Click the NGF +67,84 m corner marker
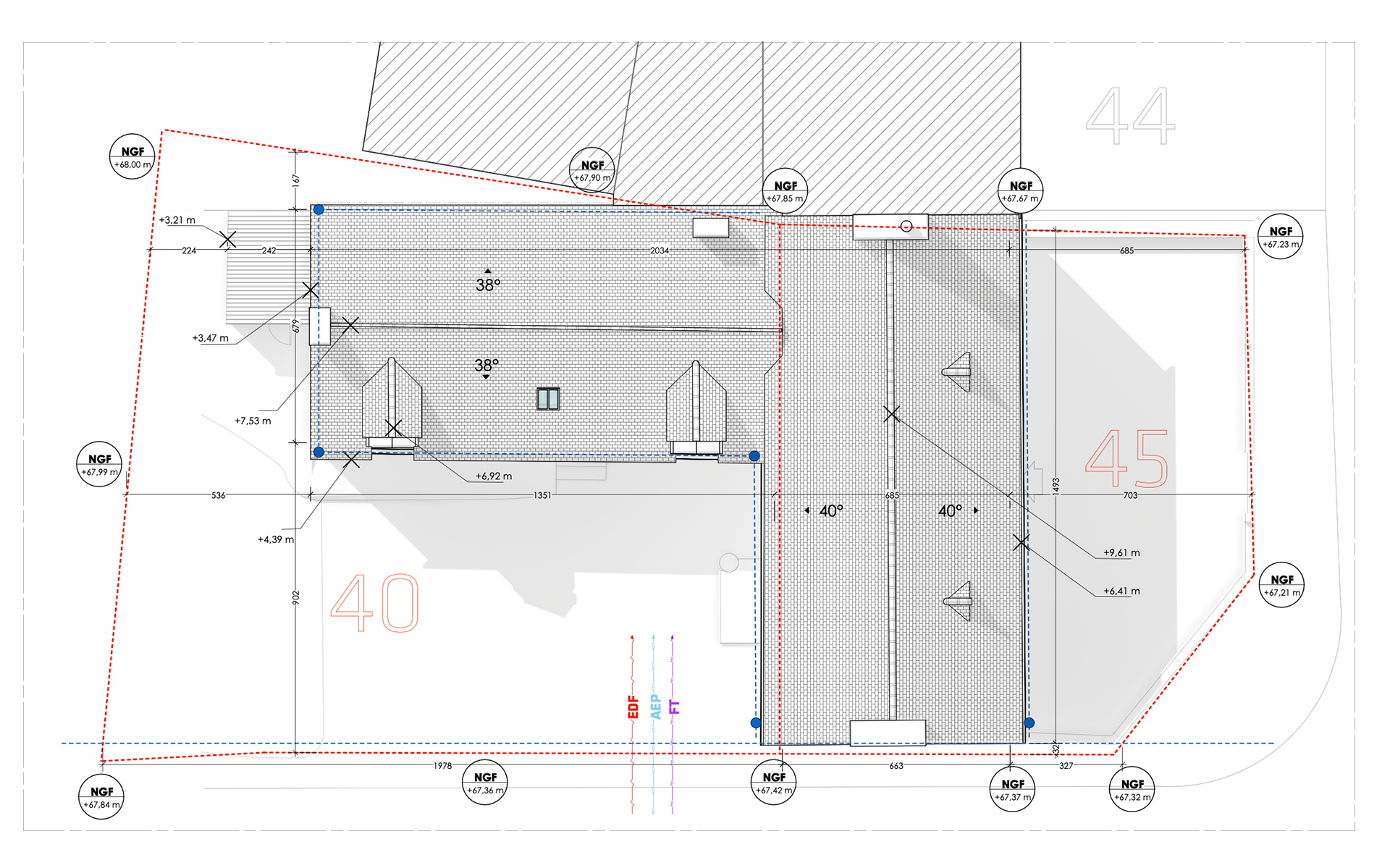The height and width of the screenshot is (868, 1390). click(x=101, y=797)
